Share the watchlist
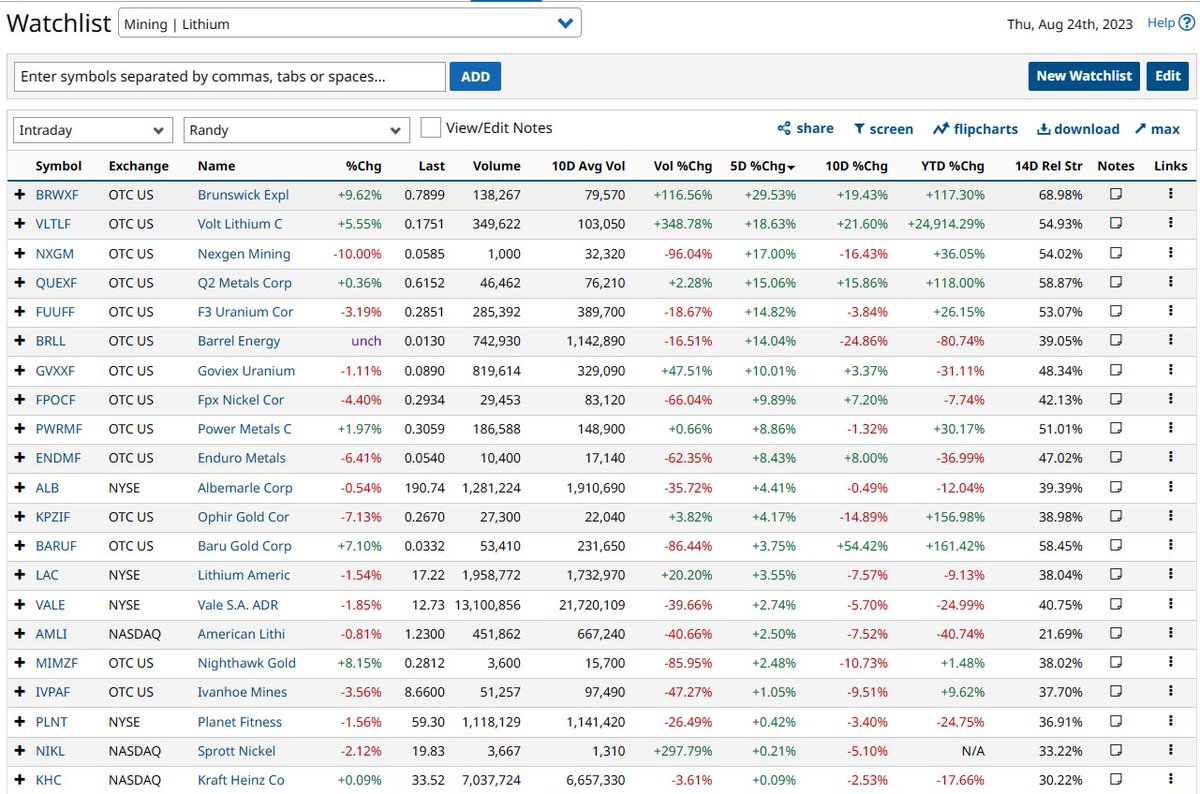Image resolution: width=1200 pixels, height=794 pixels. [805, 128]
